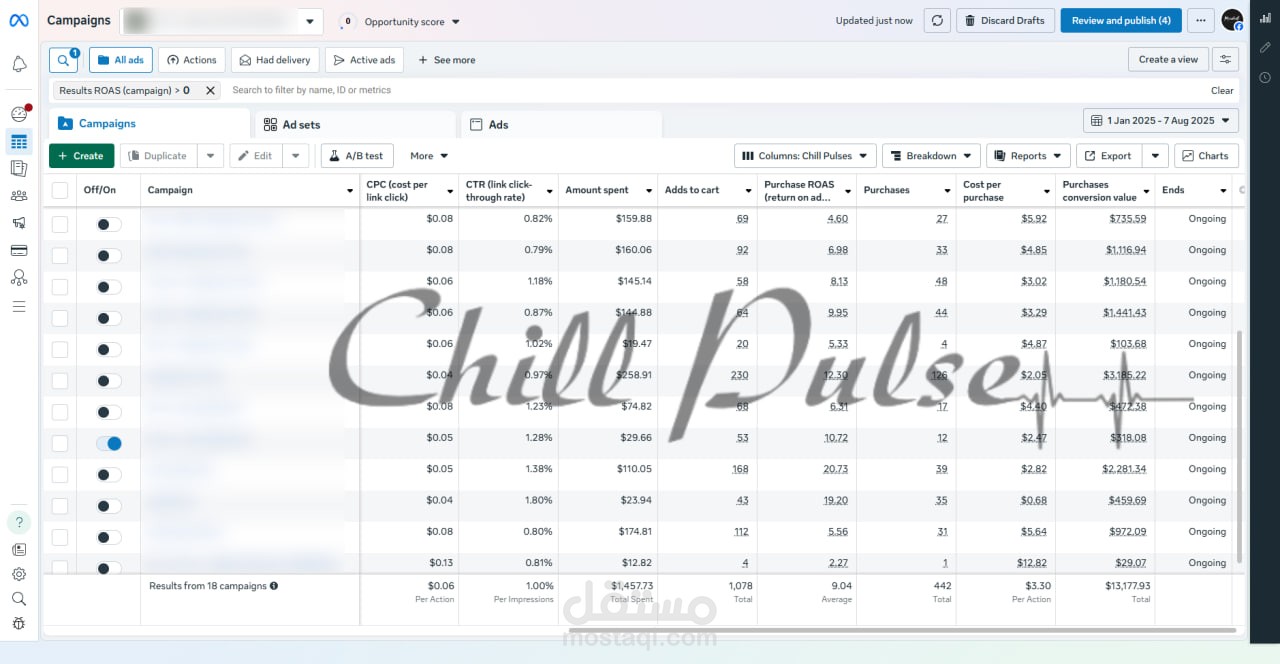Viewport: 1280px width, 664px height.
Task: Click the Charts button
Action: click(x=1206, y=156)
